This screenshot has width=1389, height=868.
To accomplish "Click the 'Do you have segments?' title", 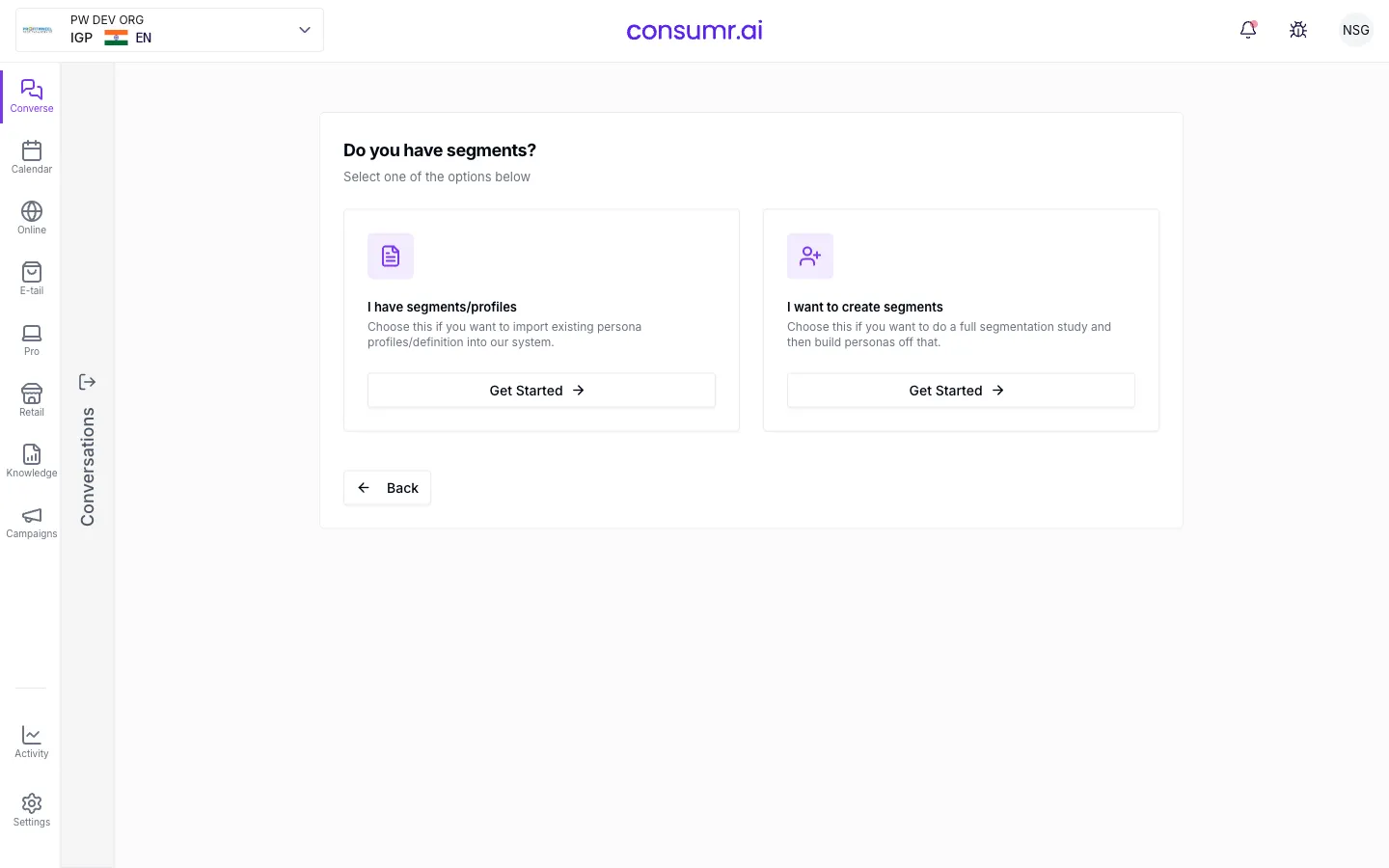I will (440, 150).
